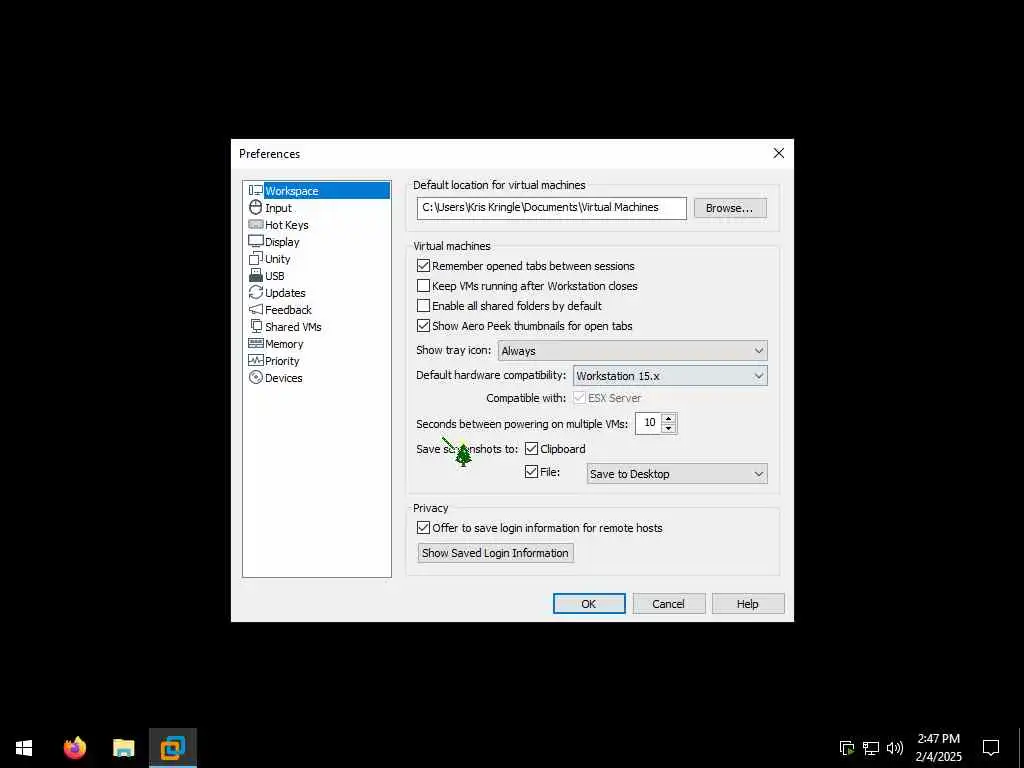Close the Preferences dialog
This screenshot has width=1024, height=768.
(778, 153)
